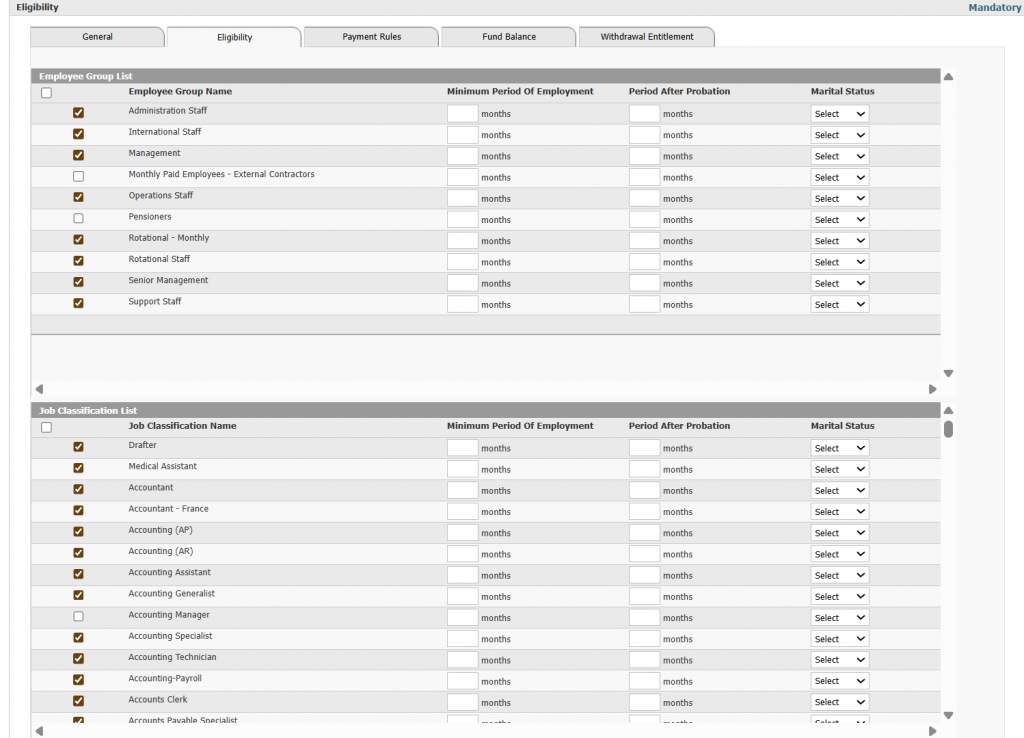The width and height of the screenshot is (1024, 738).
Task: Click scroll-right arrow under Employee Group List
Action: point(933,389)
